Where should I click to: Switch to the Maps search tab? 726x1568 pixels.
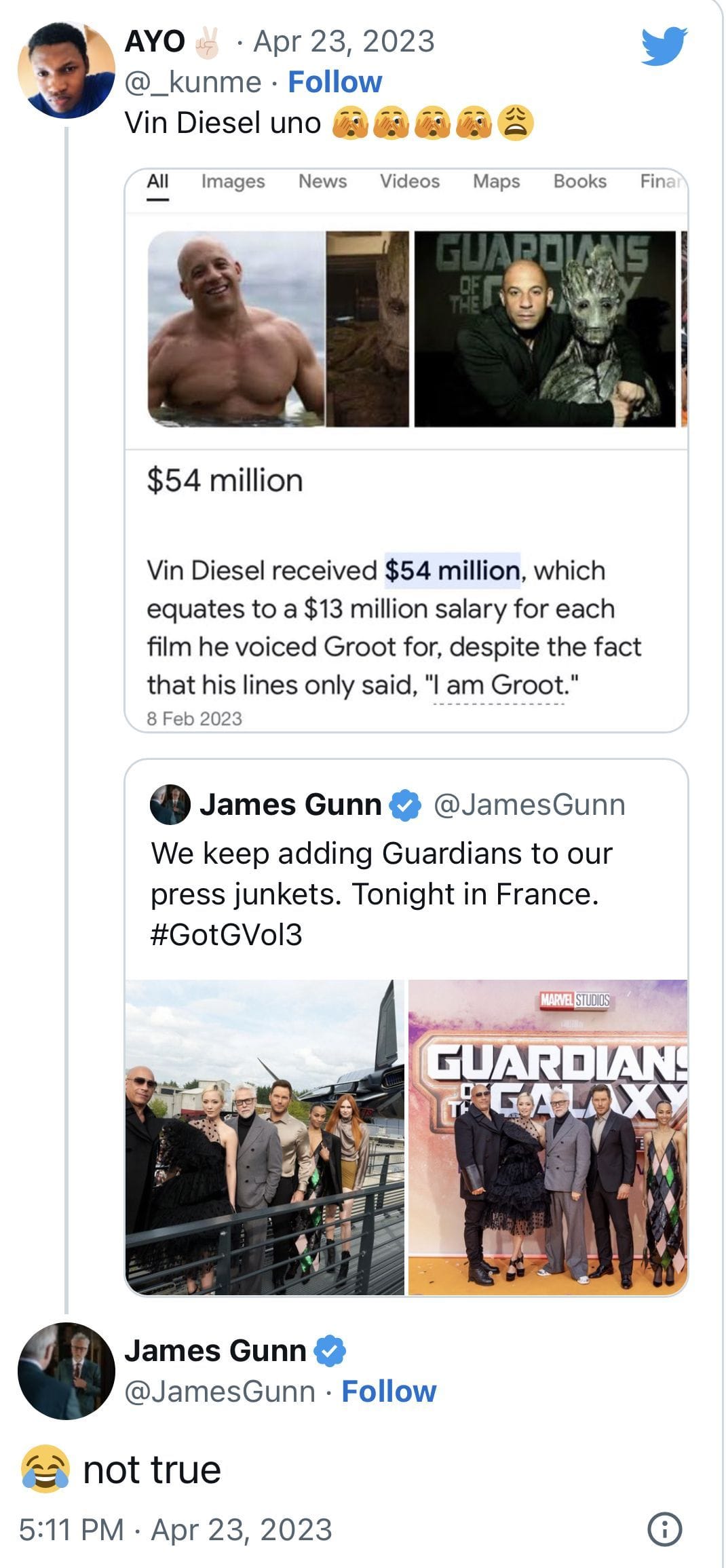pyautogui.click(x=496, y=181)
